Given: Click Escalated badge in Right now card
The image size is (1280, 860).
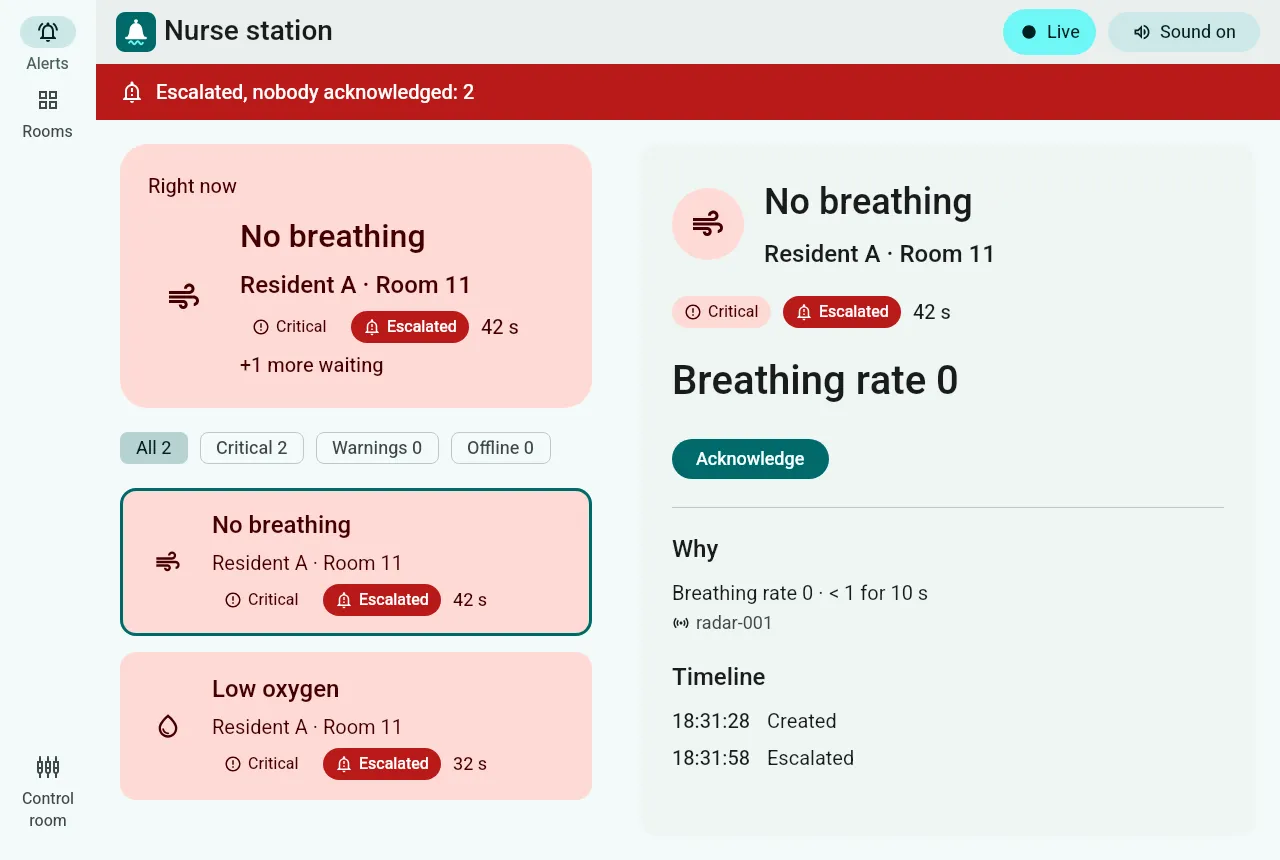Looking at the screenshot, I should tap(410, 327).
